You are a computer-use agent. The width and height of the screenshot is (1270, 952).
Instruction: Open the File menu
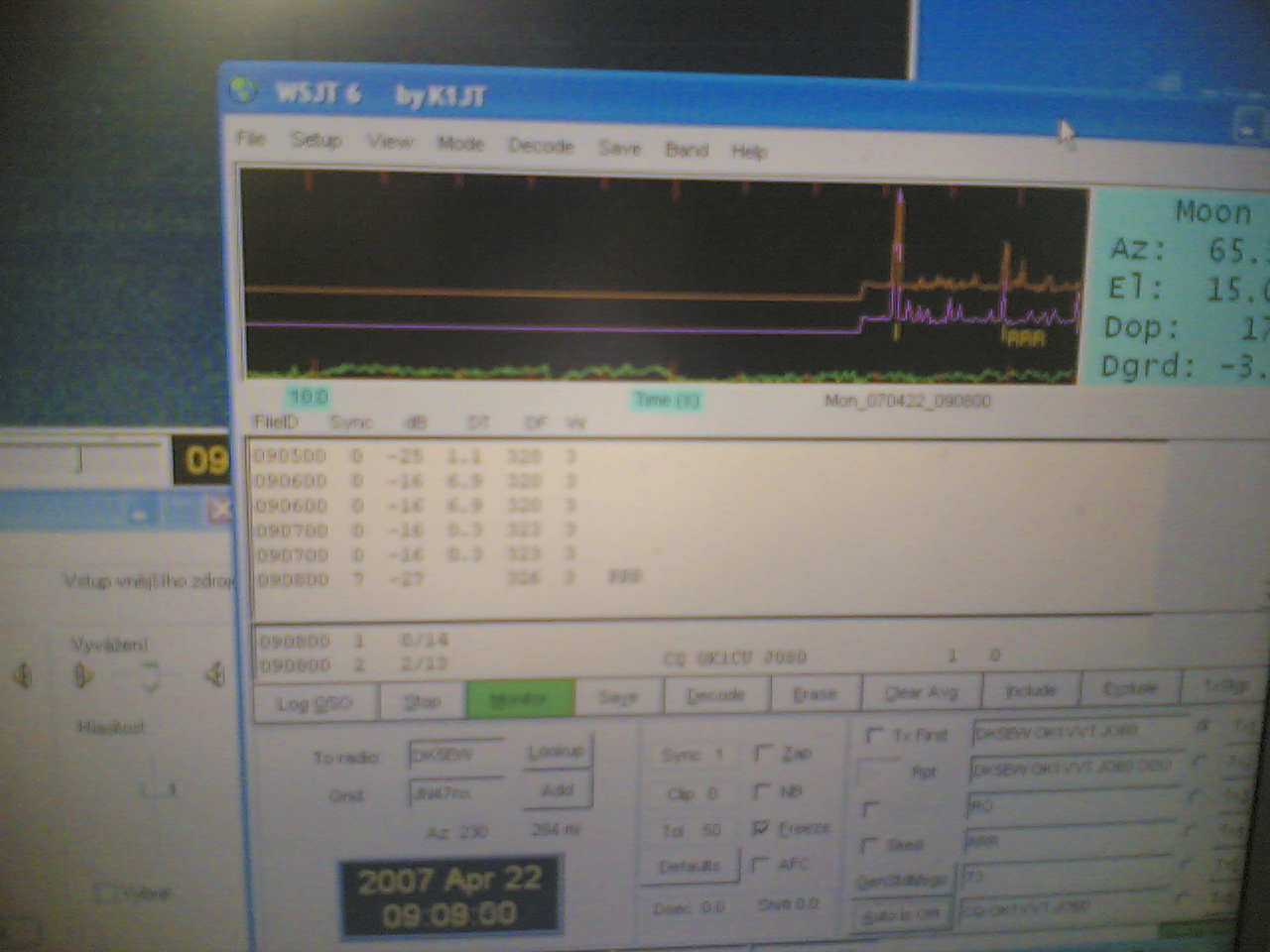(x=251, y=138)
